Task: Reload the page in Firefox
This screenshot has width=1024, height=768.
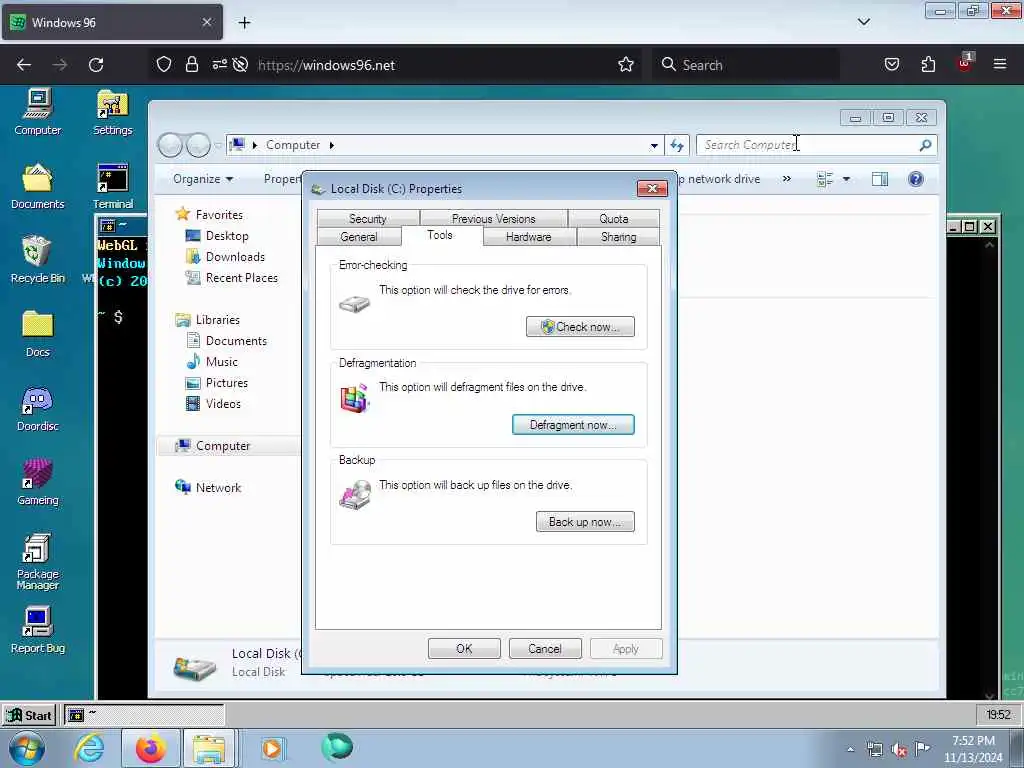Action: click(96, 65)
